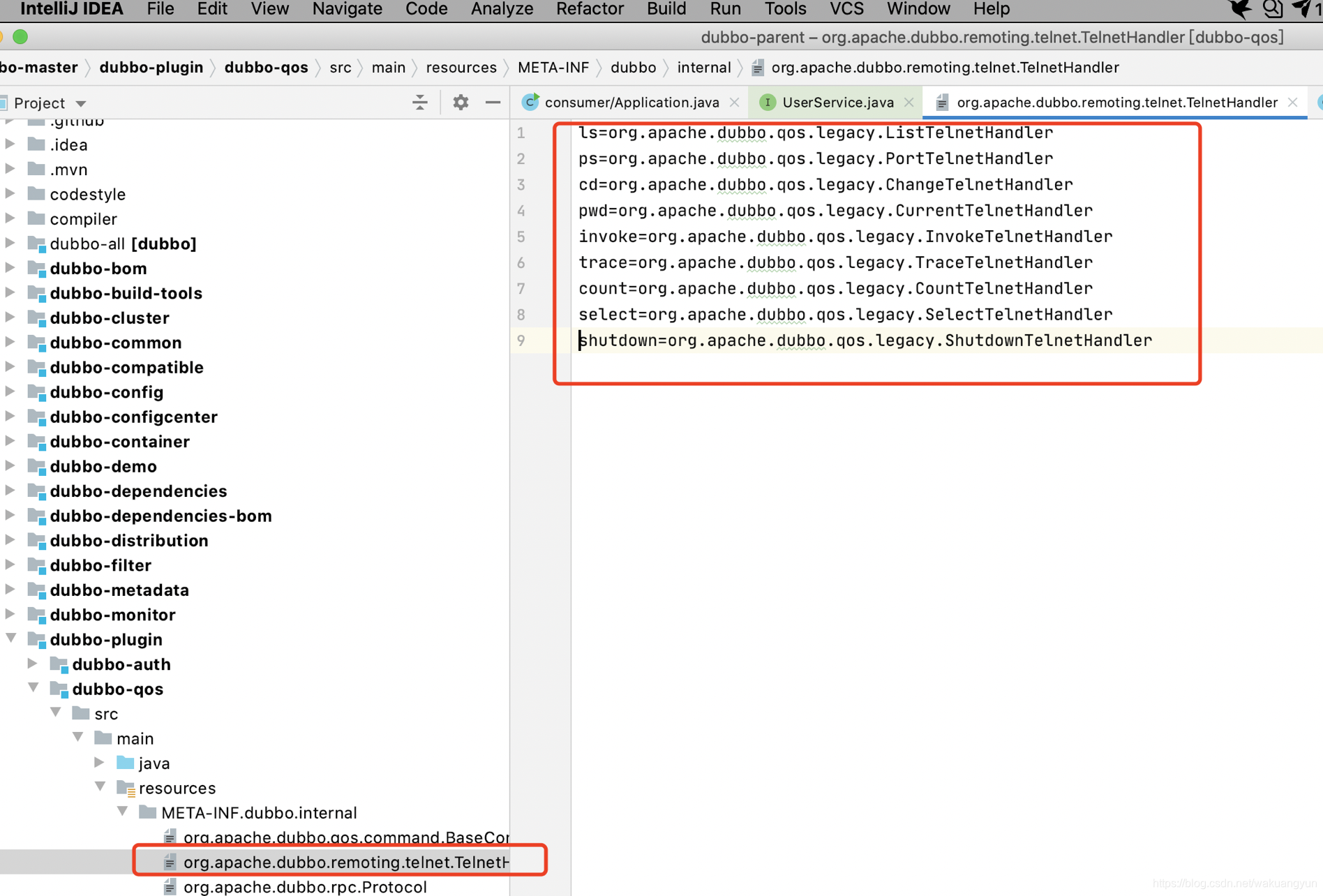
Task: Close the UserService.java tab
Action: (x=909, y=103)
